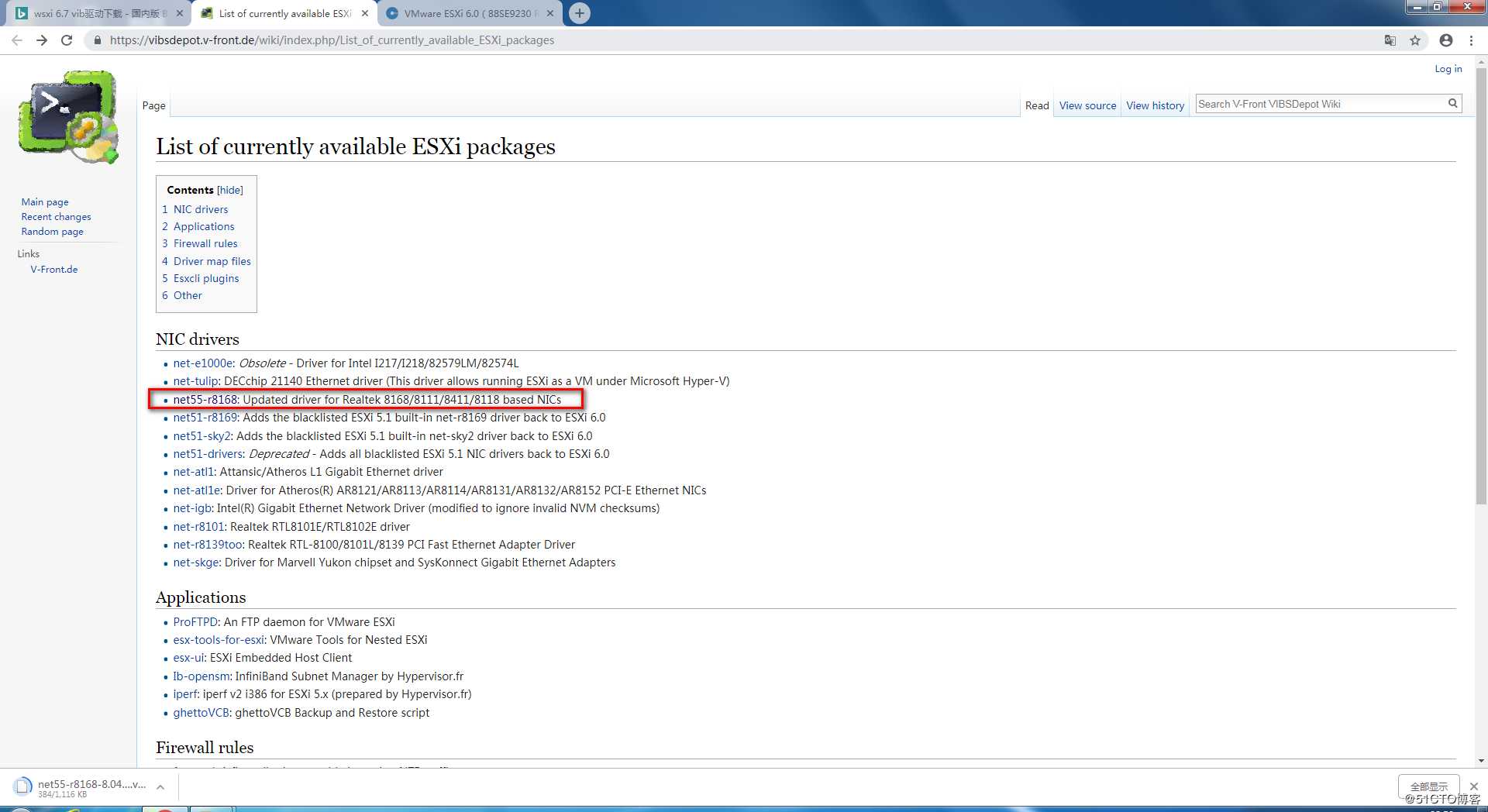Close the downloads bar

point(1474,786)
